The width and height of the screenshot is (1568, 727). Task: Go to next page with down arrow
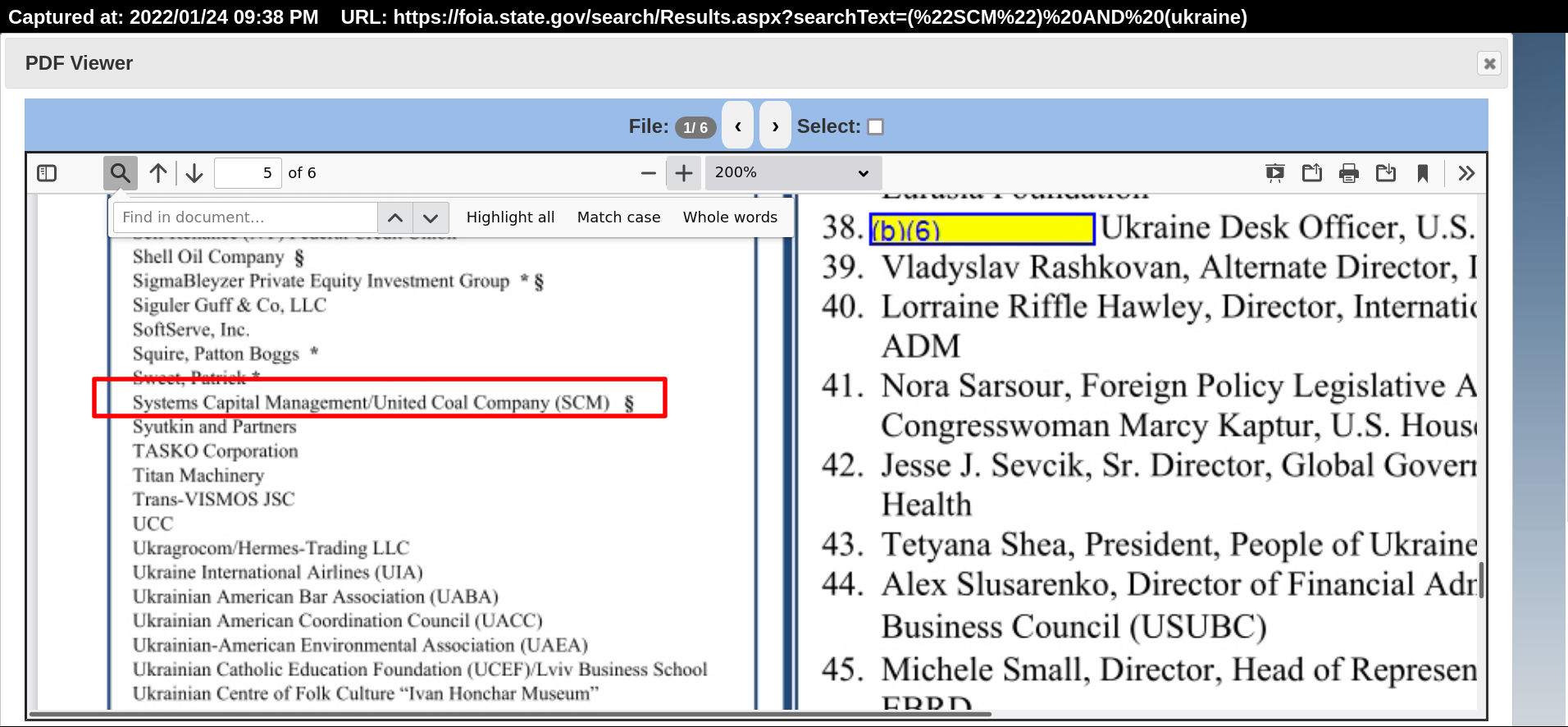coord(194,173)
